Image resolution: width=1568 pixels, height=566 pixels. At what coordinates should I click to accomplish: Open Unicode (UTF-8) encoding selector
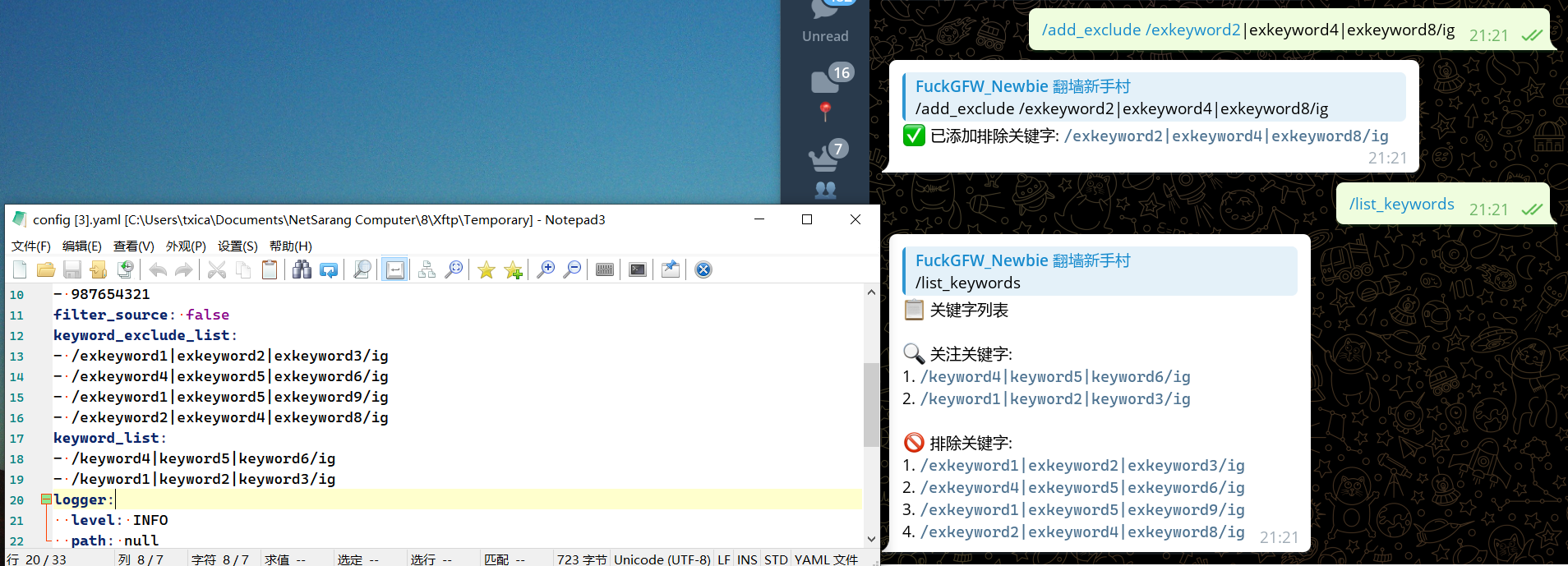tap(662, 559)
